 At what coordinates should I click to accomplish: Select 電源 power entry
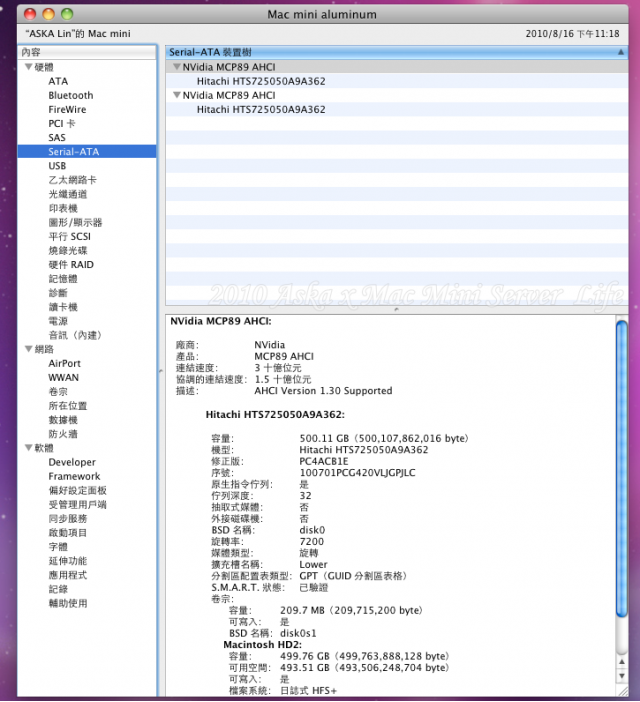(58, 321)
